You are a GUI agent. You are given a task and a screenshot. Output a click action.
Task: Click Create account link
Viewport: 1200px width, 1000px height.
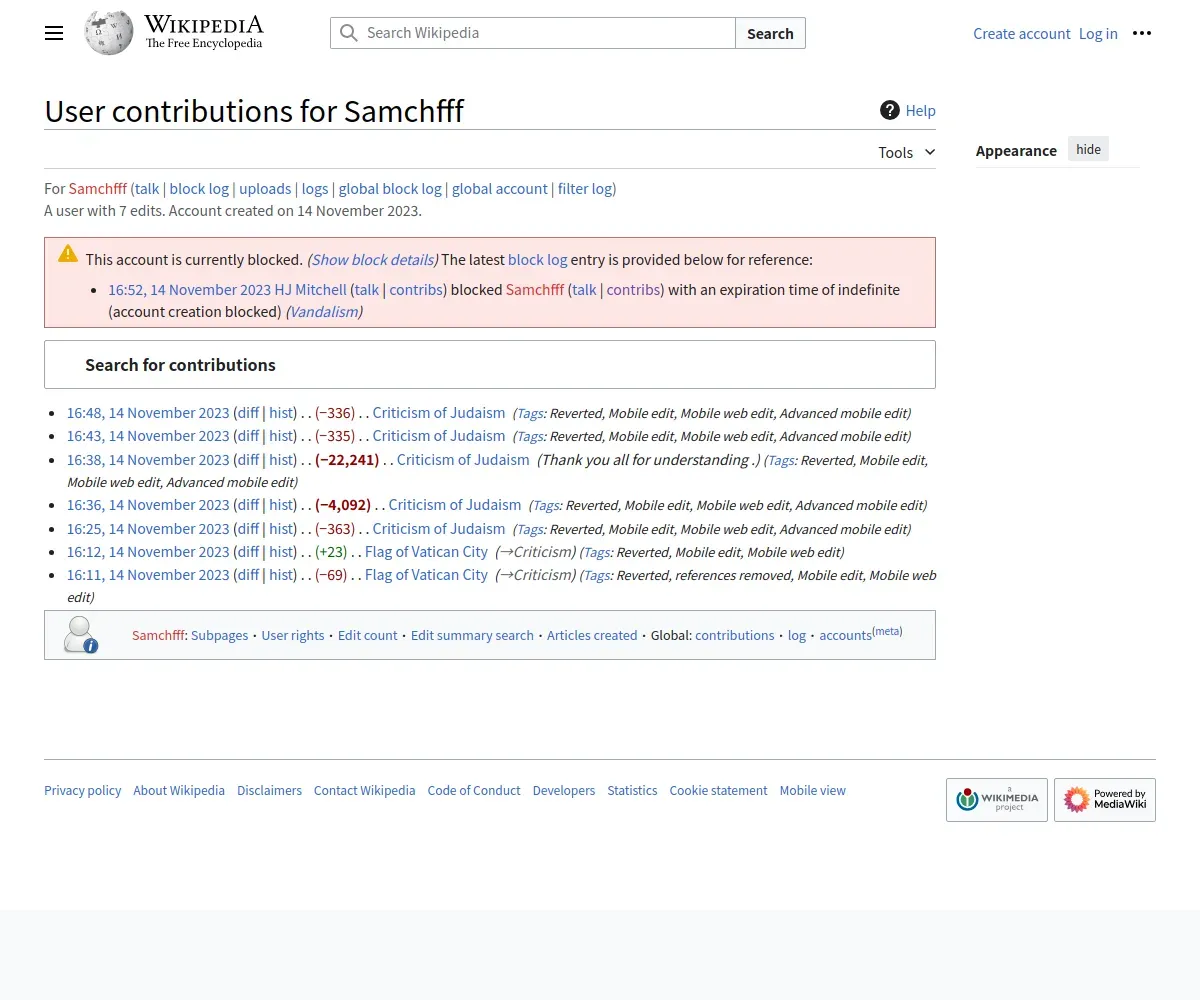pyautogui.click(x=1022, y=33)
